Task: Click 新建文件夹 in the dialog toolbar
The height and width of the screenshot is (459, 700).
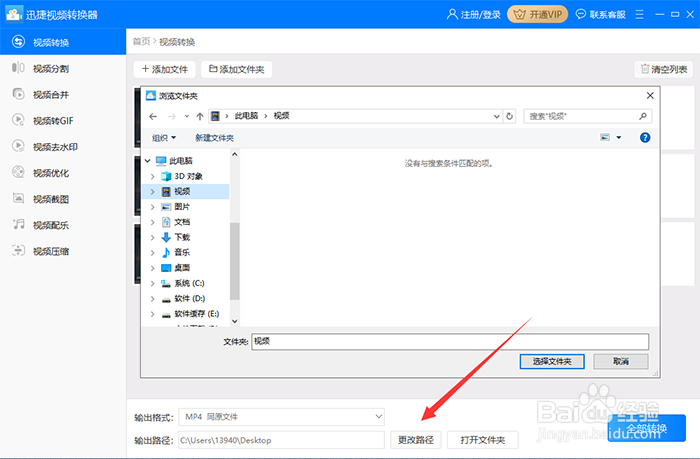Action: 214,138
